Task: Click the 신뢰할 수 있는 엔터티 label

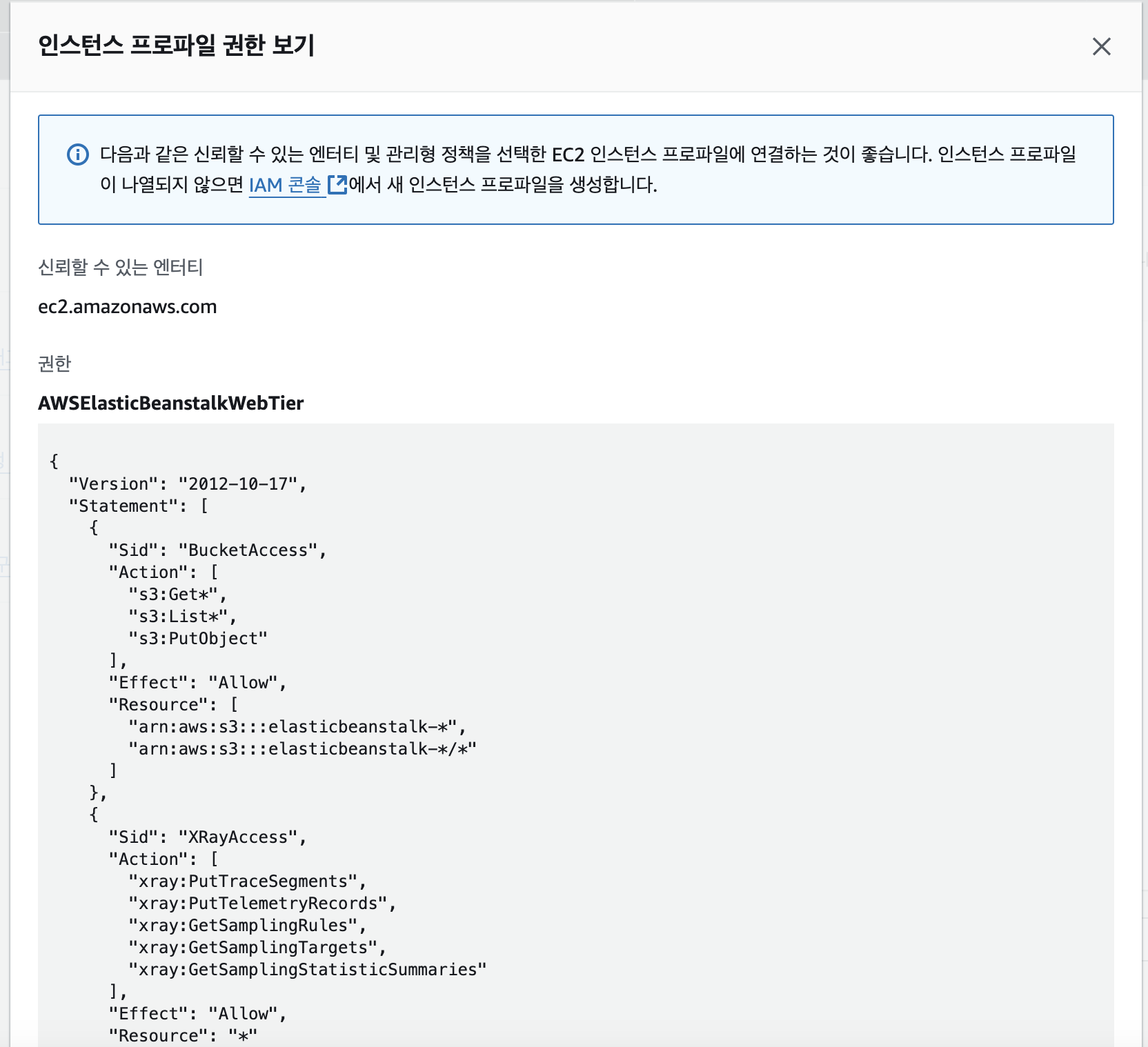Action: [x=120, y=267]
